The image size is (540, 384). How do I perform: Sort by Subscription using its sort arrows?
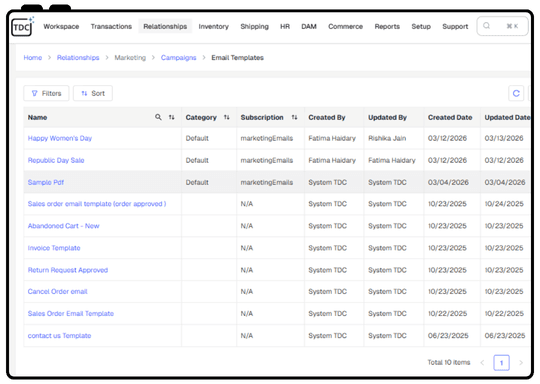tap(294, 117)
